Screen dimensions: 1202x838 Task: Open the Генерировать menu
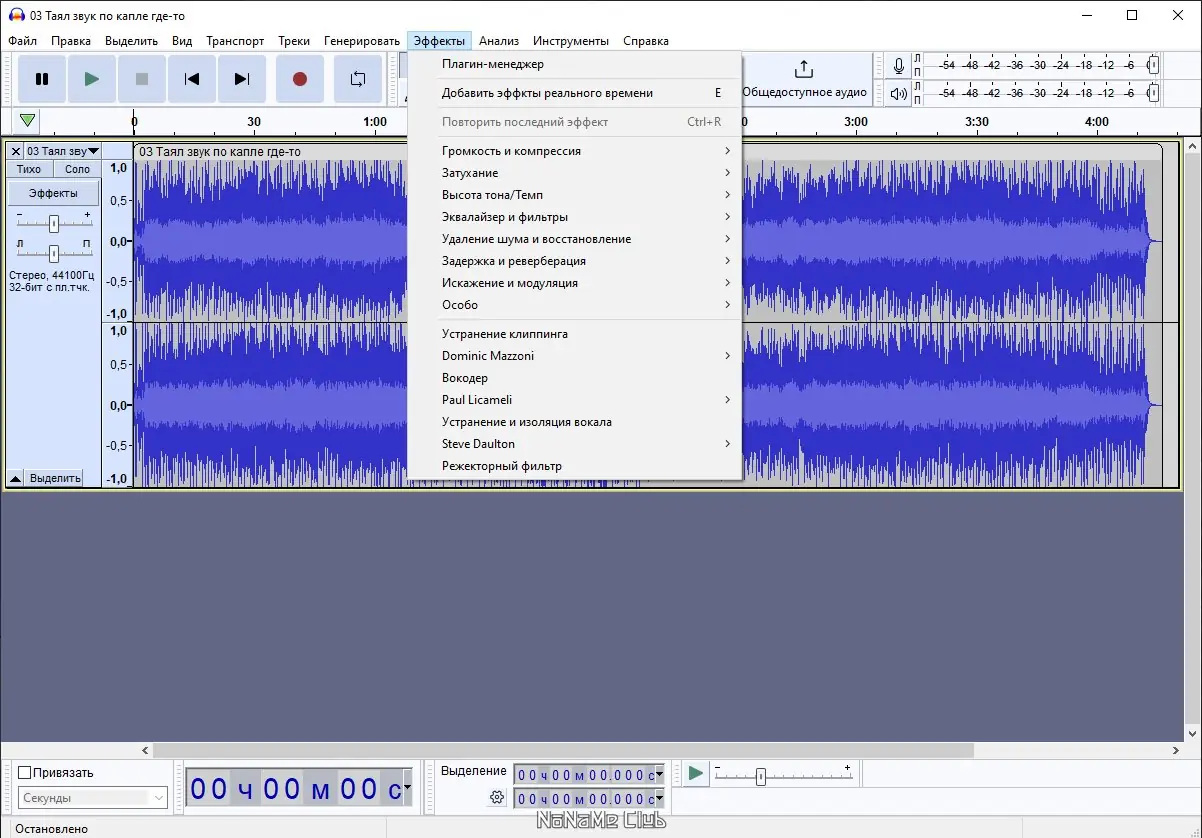[362, 41]
